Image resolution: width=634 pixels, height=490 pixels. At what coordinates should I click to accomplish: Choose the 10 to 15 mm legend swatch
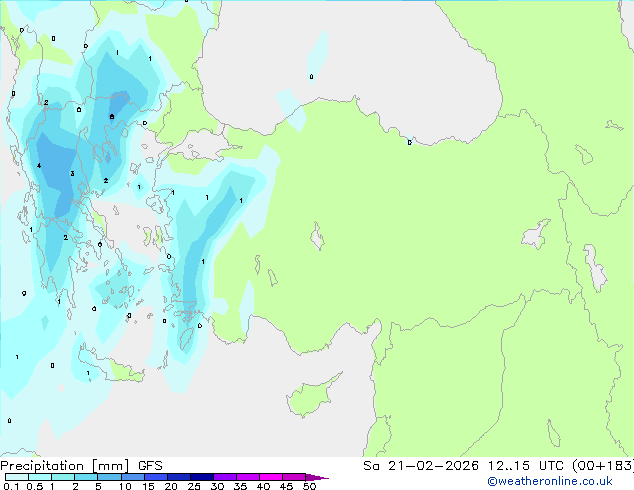coord(132,477)
